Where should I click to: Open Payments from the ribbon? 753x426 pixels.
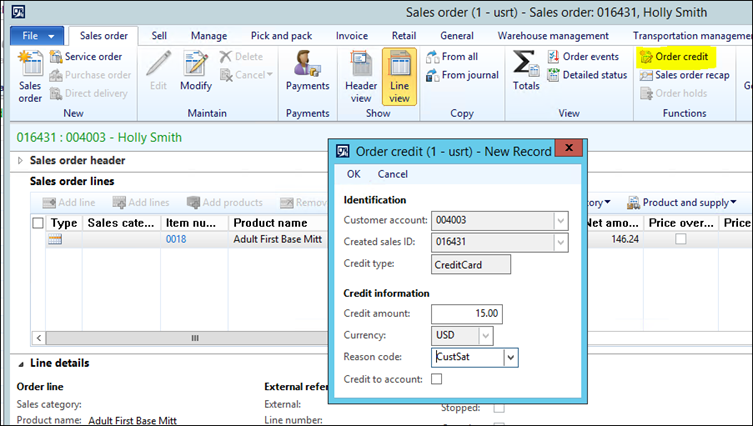pyautogui.click(x=307, y=74)
